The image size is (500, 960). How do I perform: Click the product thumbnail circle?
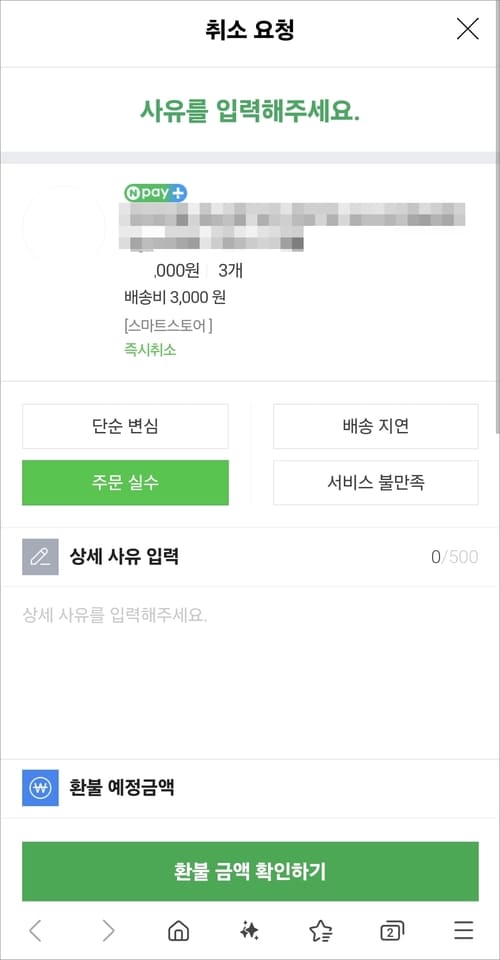click(x=64, y=227)
